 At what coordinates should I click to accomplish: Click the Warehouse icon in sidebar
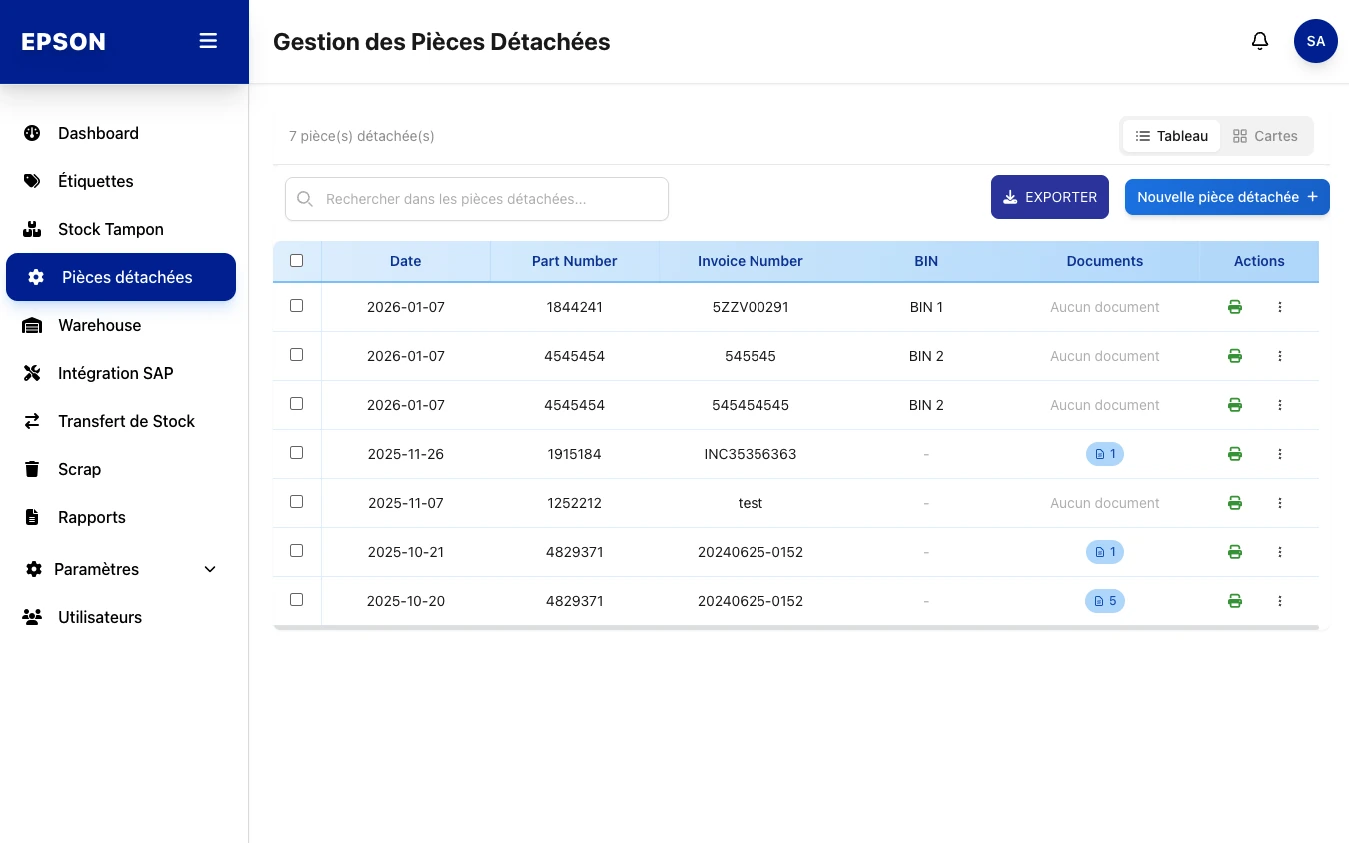click(32, 325)
